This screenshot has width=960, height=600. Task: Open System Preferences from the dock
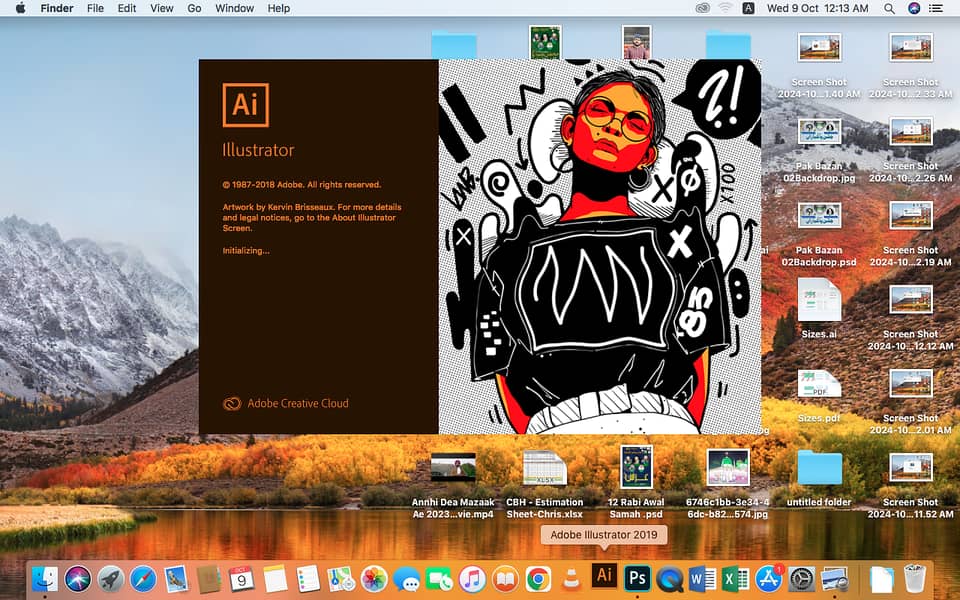[x=801, y=577]
